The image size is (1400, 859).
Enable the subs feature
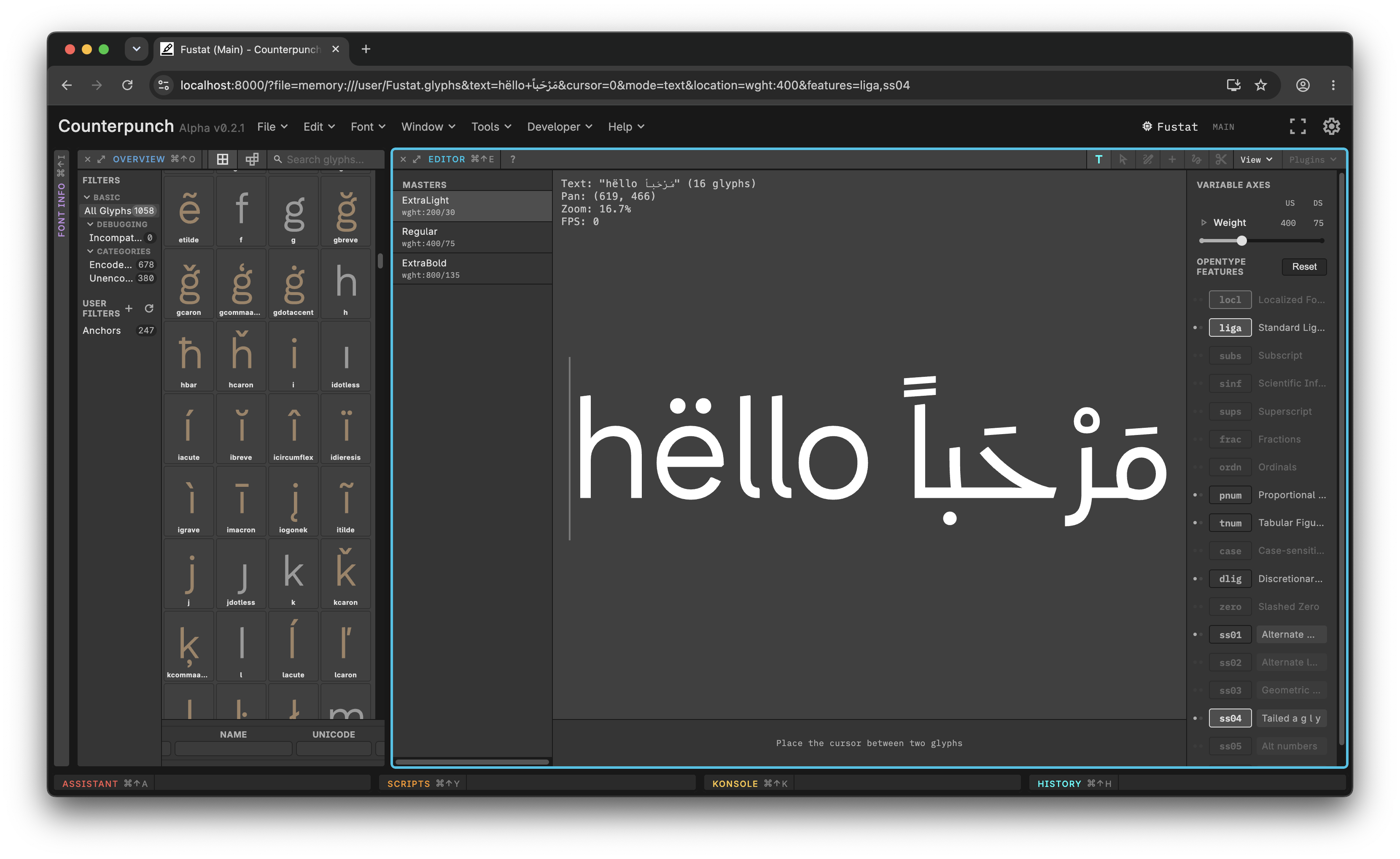point(1230,356)
